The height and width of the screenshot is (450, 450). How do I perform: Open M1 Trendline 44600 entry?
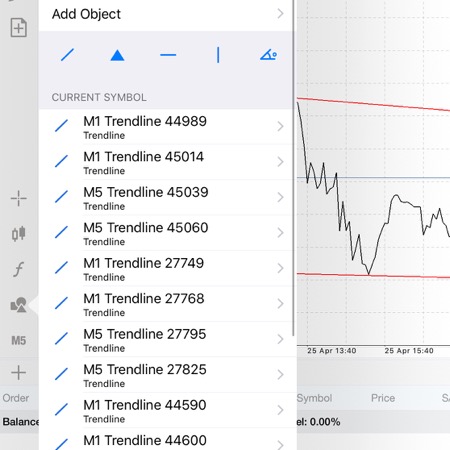point(168,440)
